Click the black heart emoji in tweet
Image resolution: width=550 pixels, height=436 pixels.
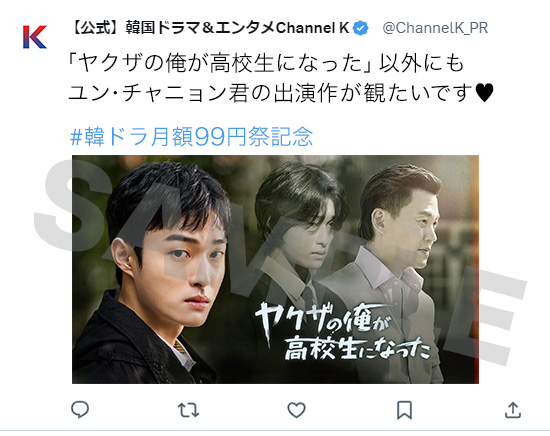tap(484, 93)
